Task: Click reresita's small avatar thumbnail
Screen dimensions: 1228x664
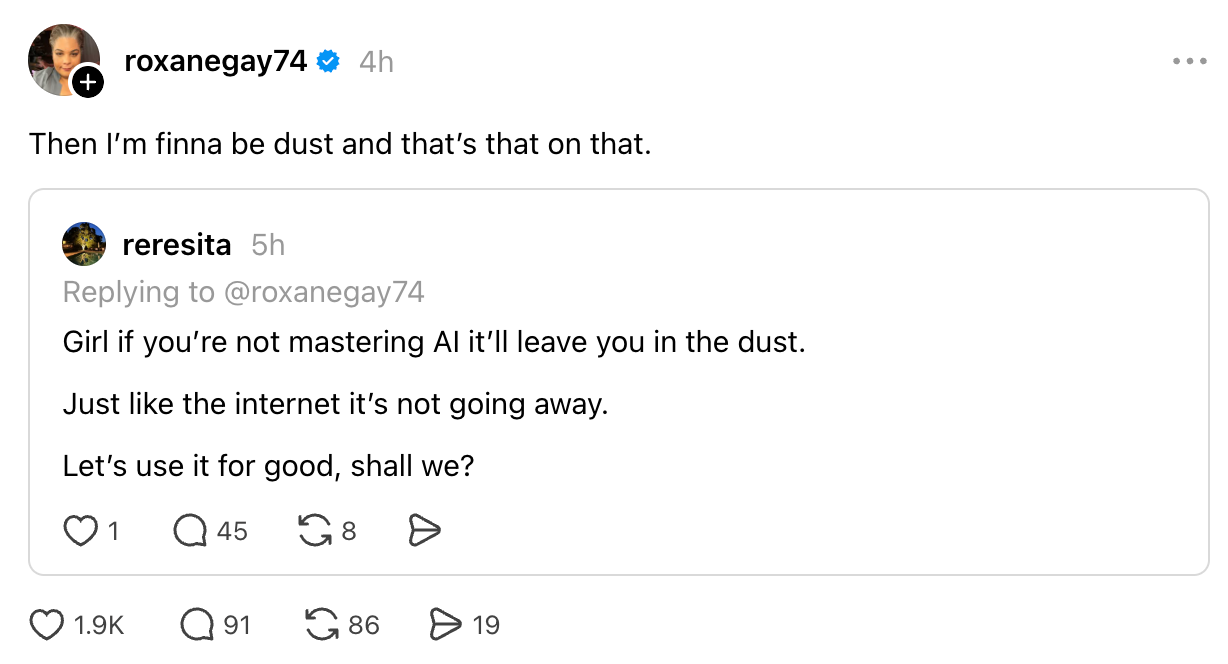Action: click(x=84, y=244)
